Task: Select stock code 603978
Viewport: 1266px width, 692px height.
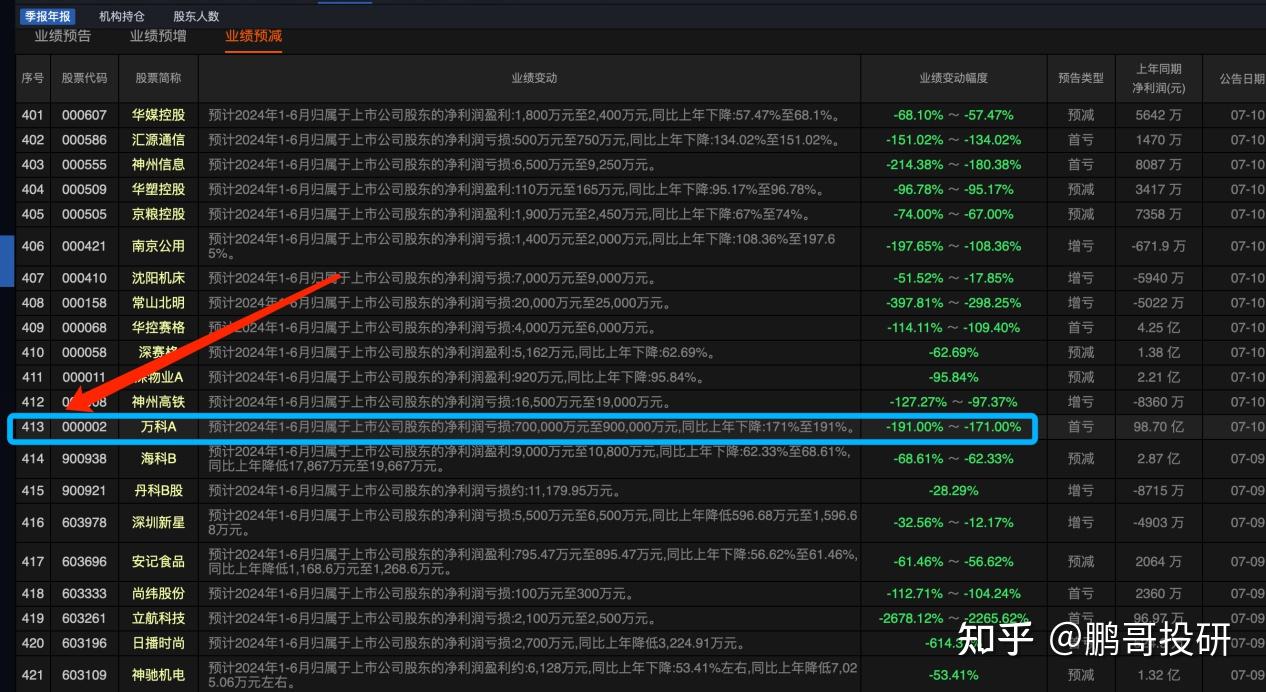Action: (84, 523)
